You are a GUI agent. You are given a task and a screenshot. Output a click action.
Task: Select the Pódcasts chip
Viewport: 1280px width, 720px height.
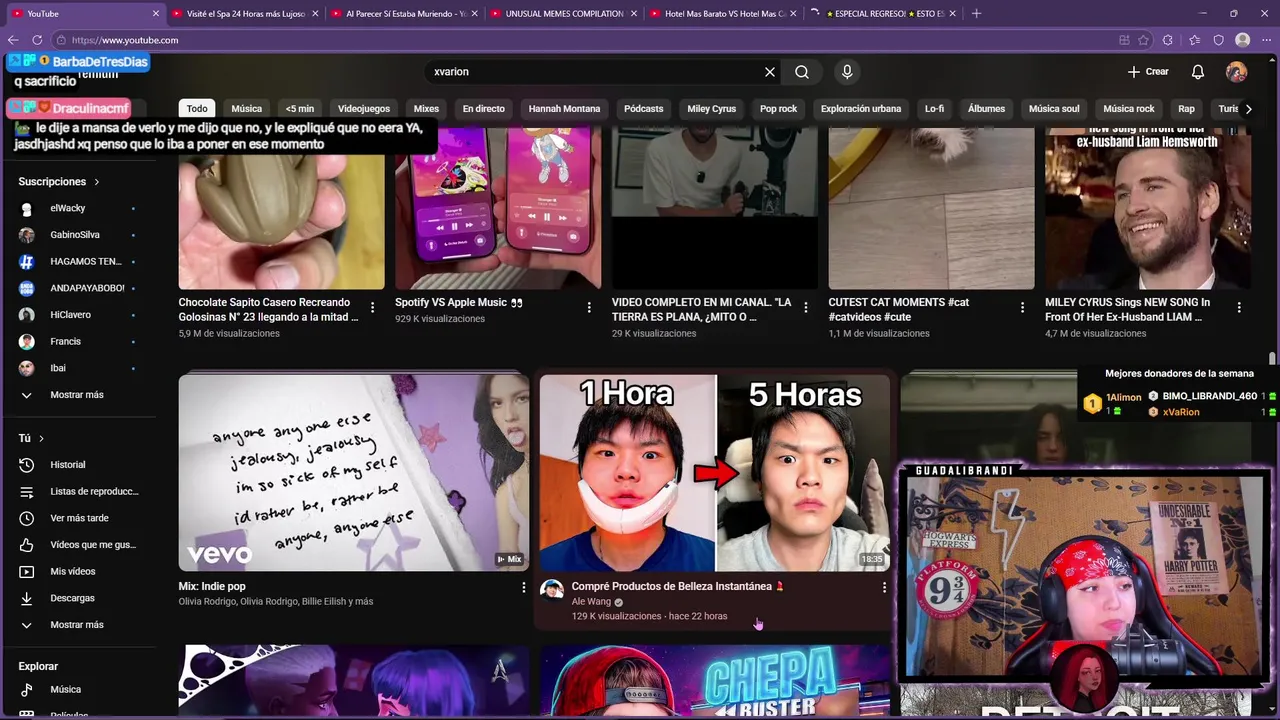click(644, 109)
